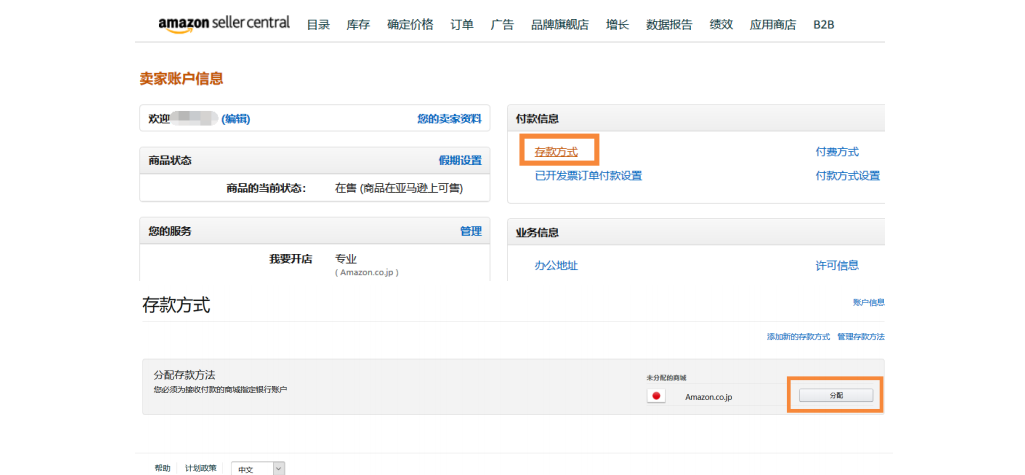The width and height of the screenshot is (1025, 475).
Task: Open the 中文 language dropdown
Action: (x=258, y=468)
